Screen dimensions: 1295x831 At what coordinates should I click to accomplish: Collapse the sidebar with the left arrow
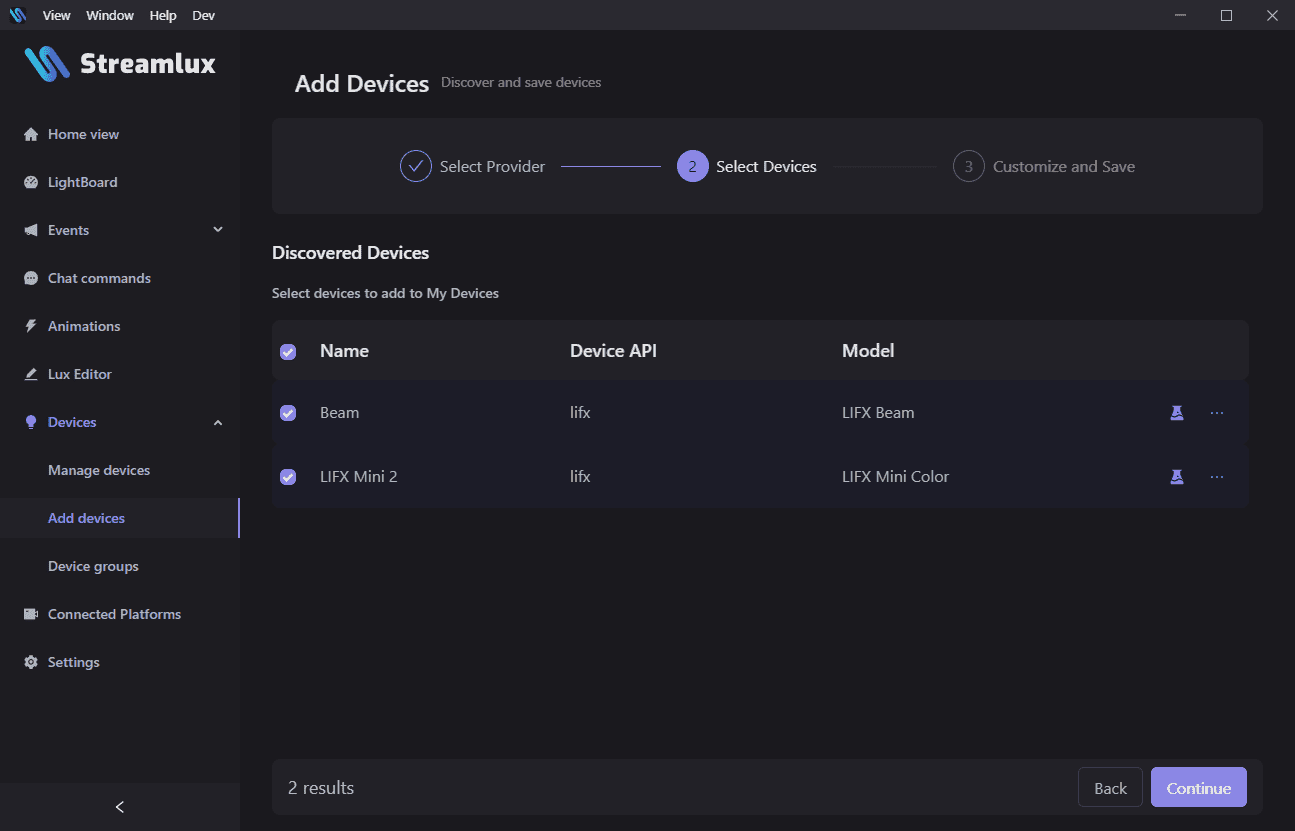[x=120, y=807]
